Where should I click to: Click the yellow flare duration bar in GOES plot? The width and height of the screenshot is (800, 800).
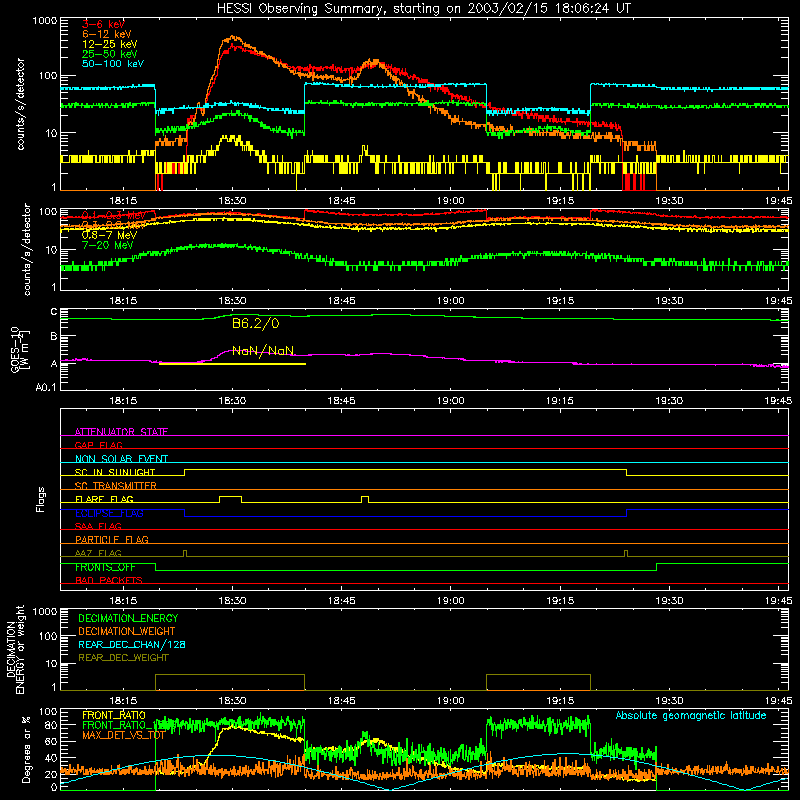tap(233, 364)
